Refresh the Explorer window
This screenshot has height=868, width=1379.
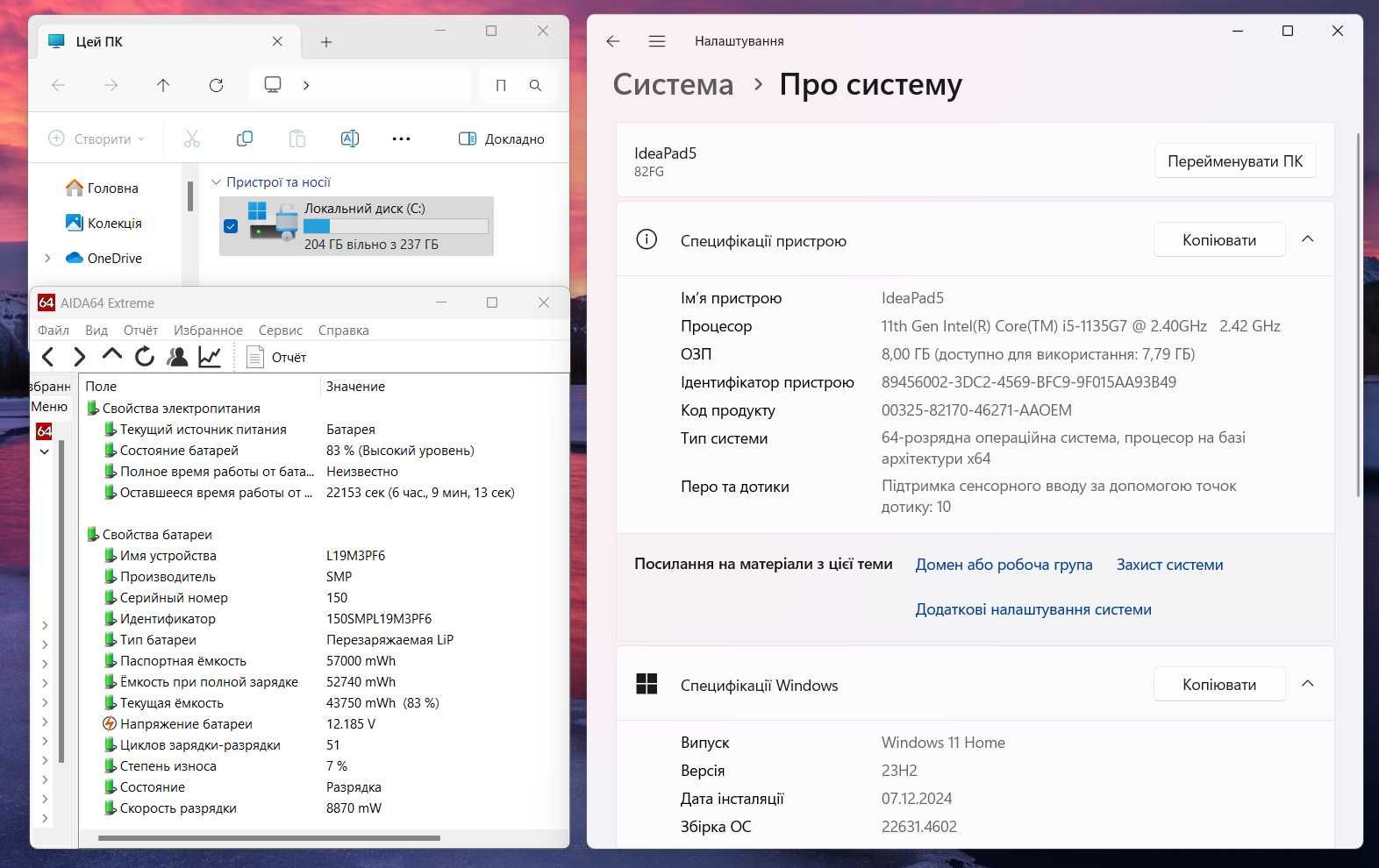216,85
